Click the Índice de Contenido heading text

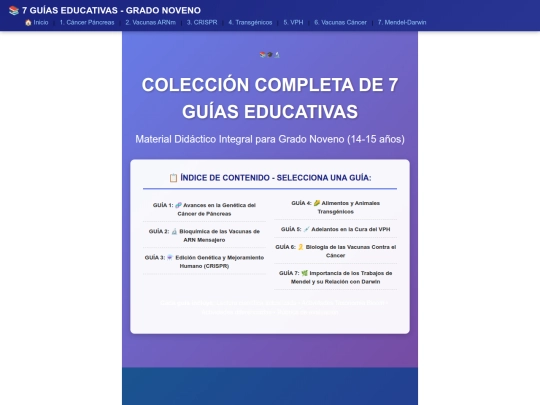tap(276, 178)
